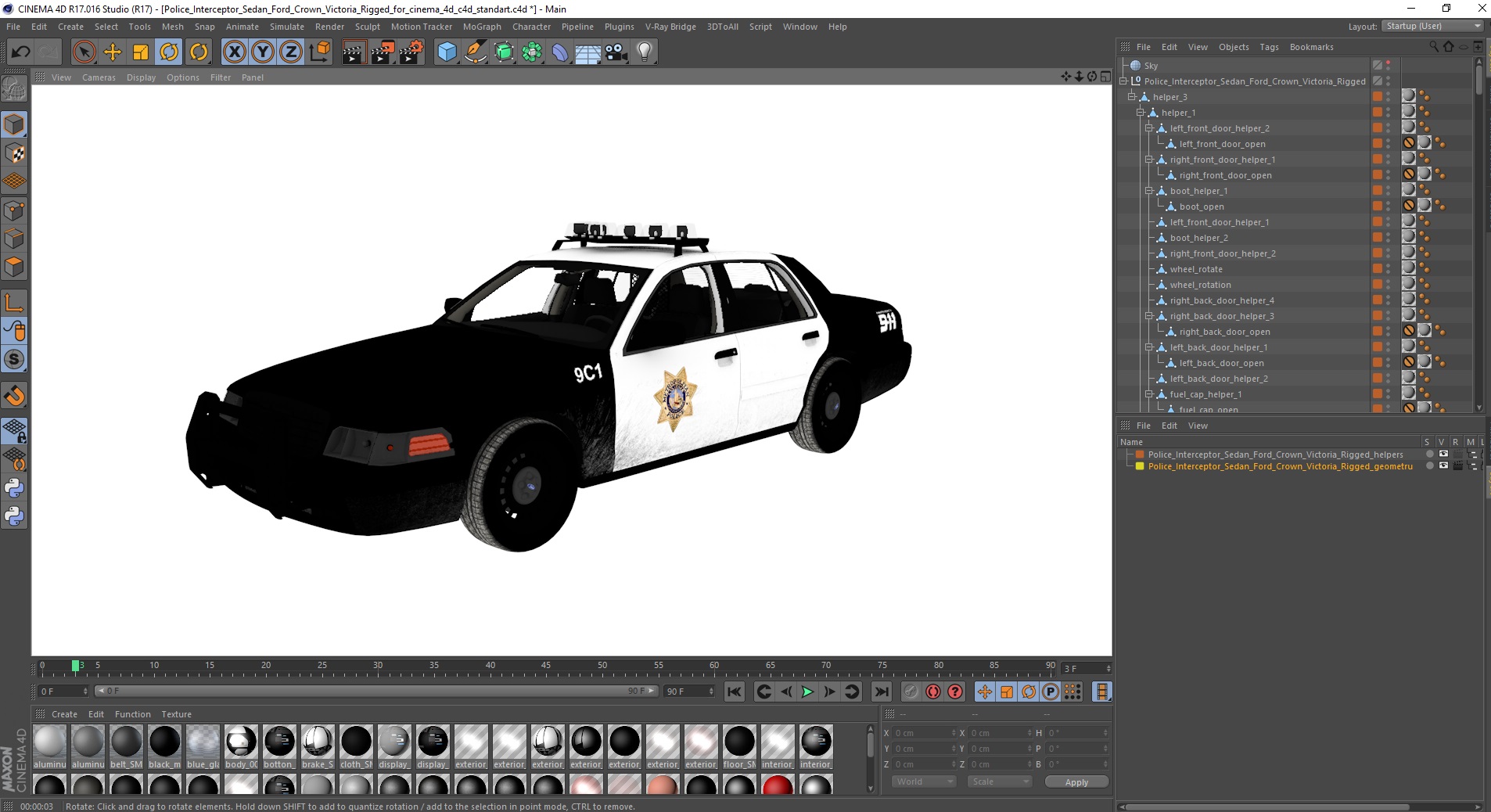
Task: Select the geometry layer name
Action: pyautogui.click(x=1280, y=466)
